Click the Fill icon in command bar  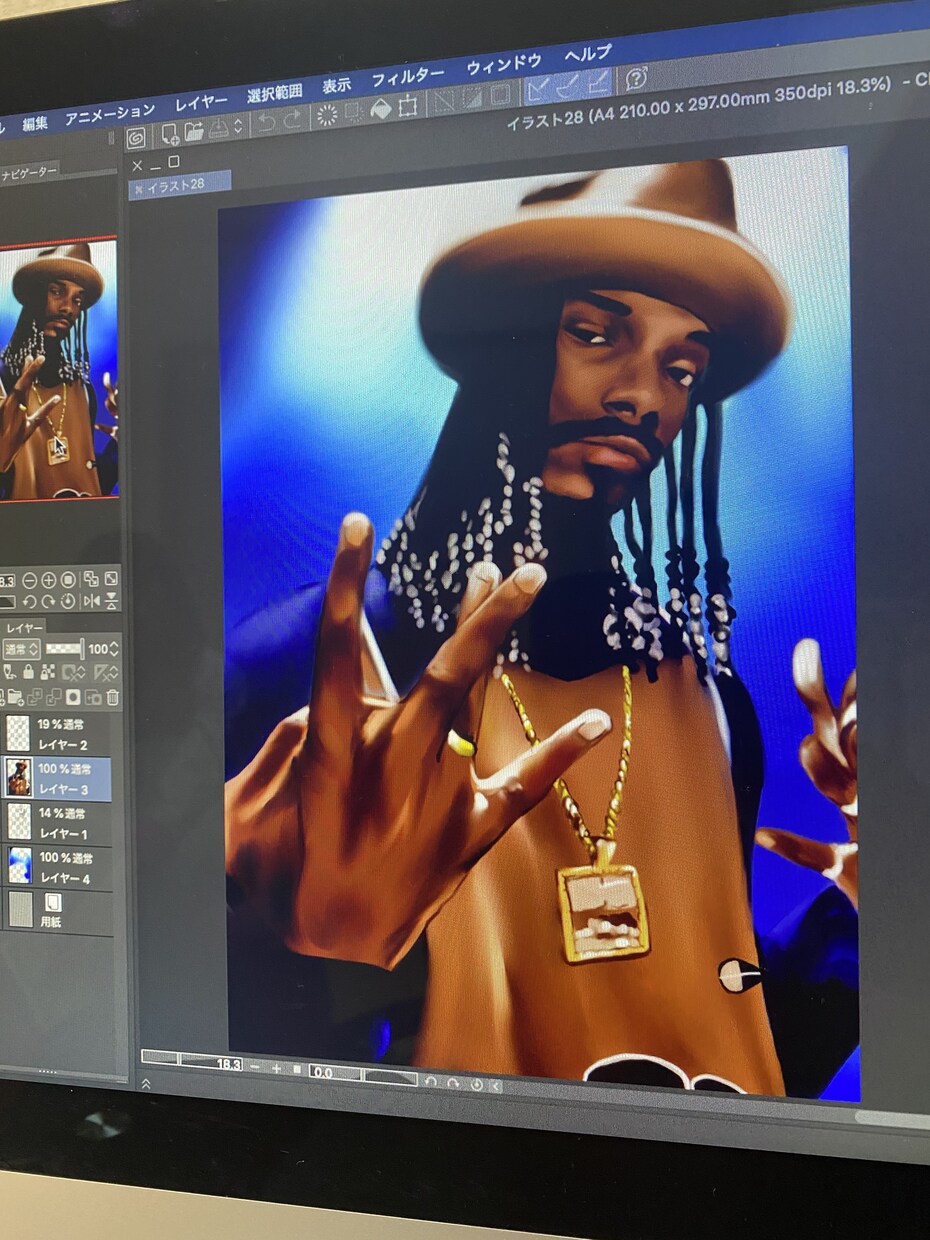coord(381,109)
